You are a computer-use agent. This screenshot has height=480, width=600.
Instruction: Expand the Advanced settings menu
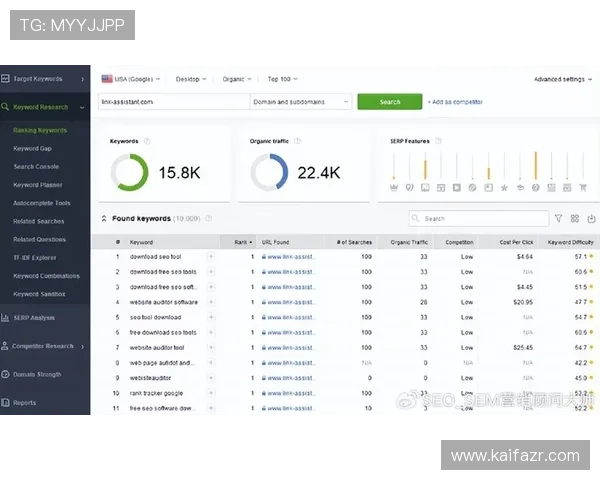tap(563, 79)
